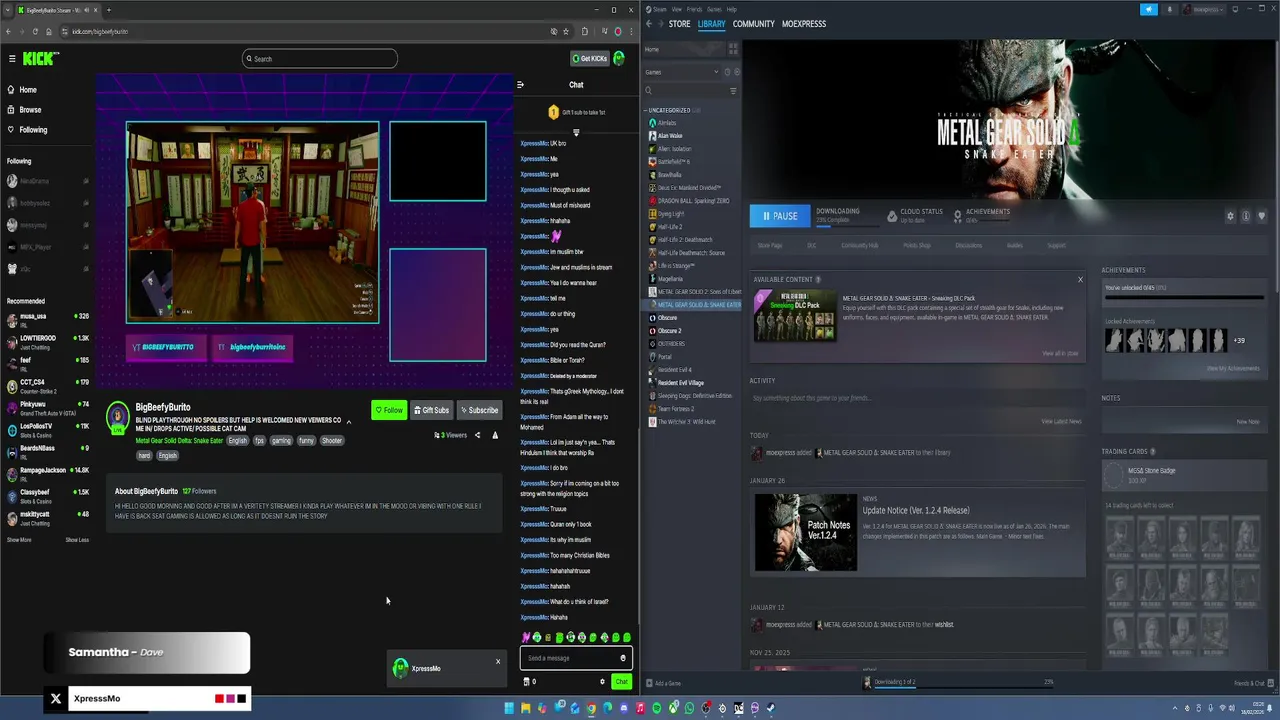Viewport: 1280px width, 720px height.
Task: Open the Kick profile avatar menu
Action: point(619,58)
